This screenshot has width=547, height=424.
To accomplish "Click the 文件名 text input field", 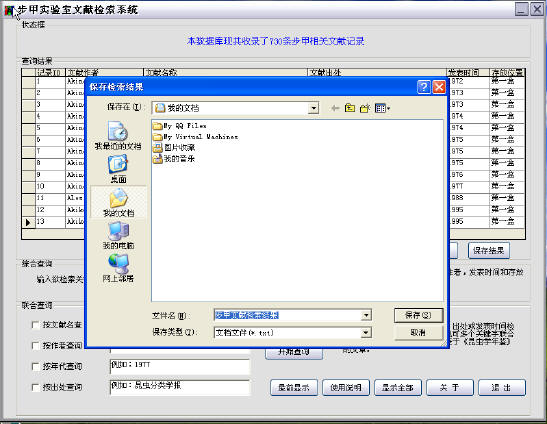I will point(287,315).
